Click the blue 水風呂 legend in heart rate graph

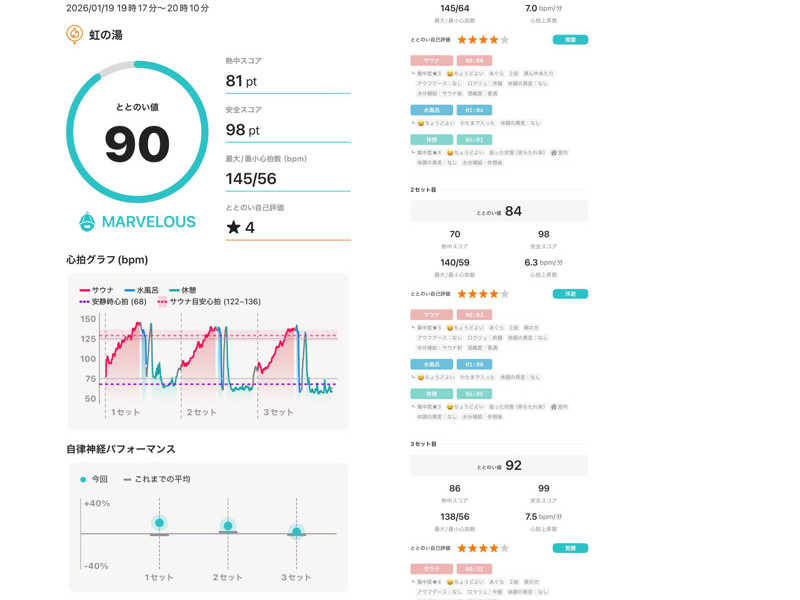[147, 287]
